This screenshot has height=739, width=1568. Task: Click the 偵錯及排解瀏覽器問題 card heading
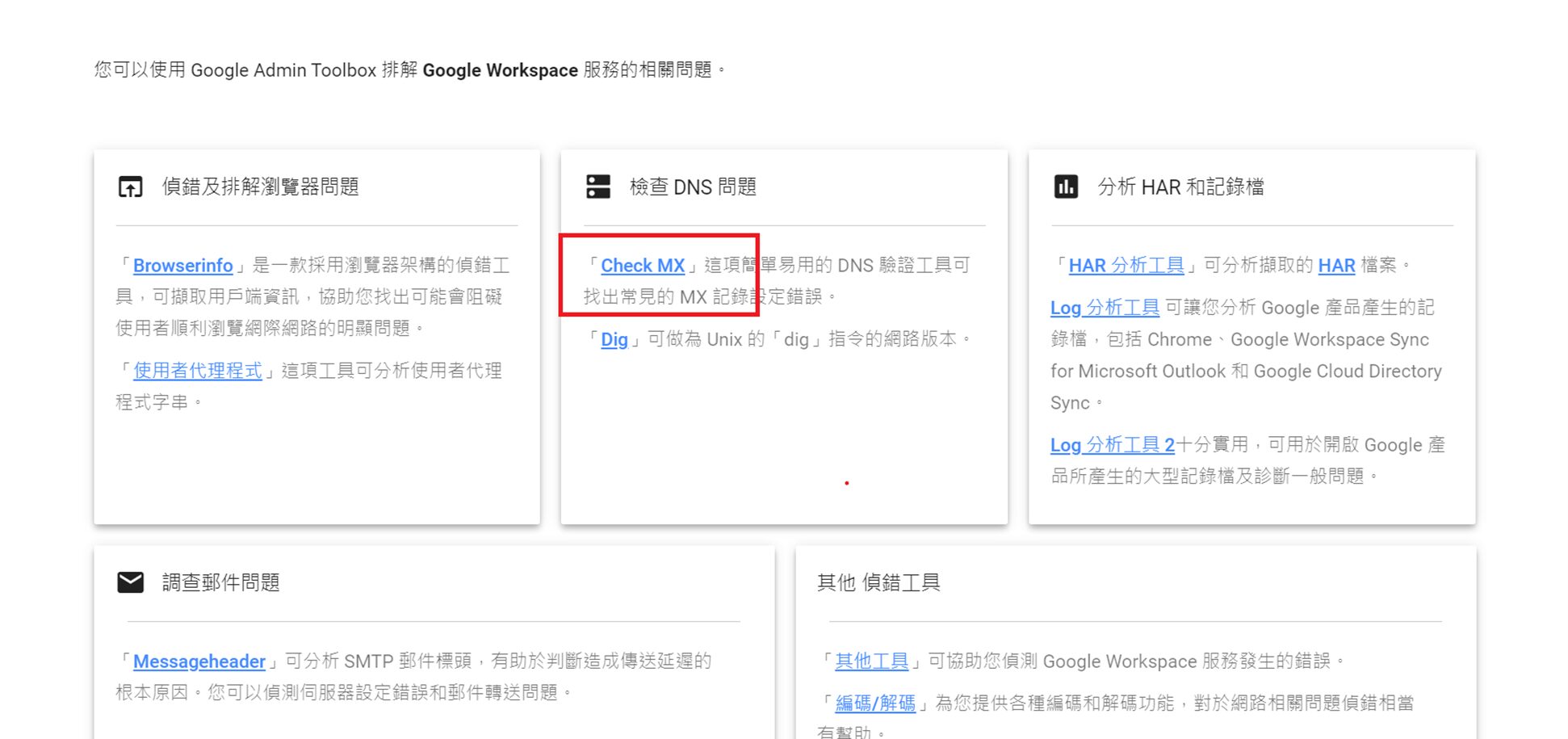tap(260, 187)
